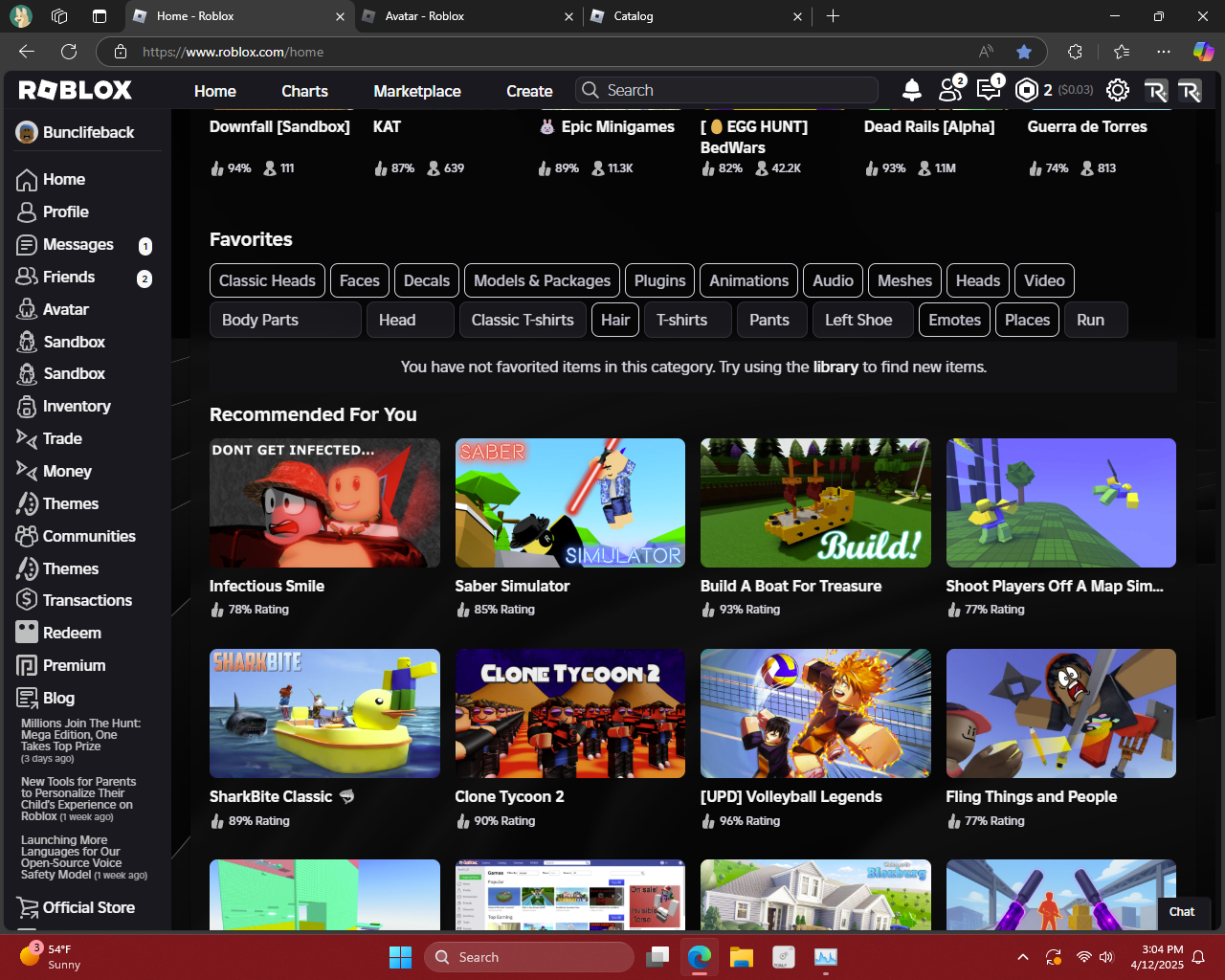Go to Trade in the sidebar

click(x=49, y=439)
